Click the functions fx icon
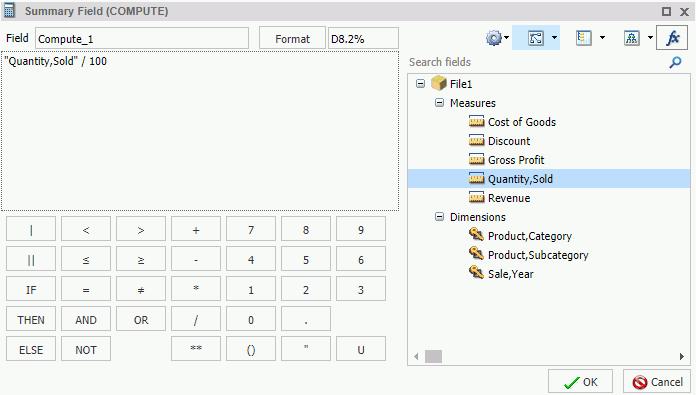This screenshot has height=395, width=696. pyautogui.click(x=672, y=38)
